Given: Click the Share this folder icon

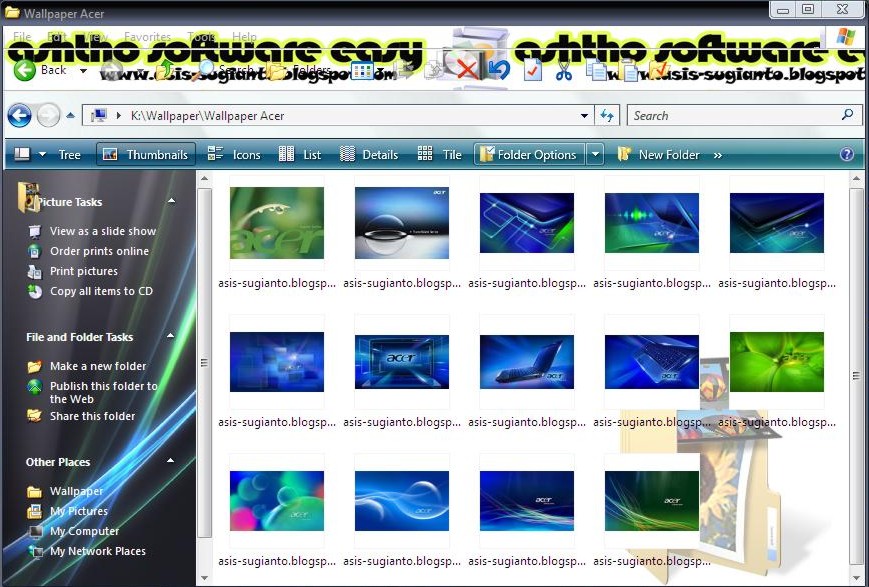Looking at the screenshot, I should pos(34,416).
